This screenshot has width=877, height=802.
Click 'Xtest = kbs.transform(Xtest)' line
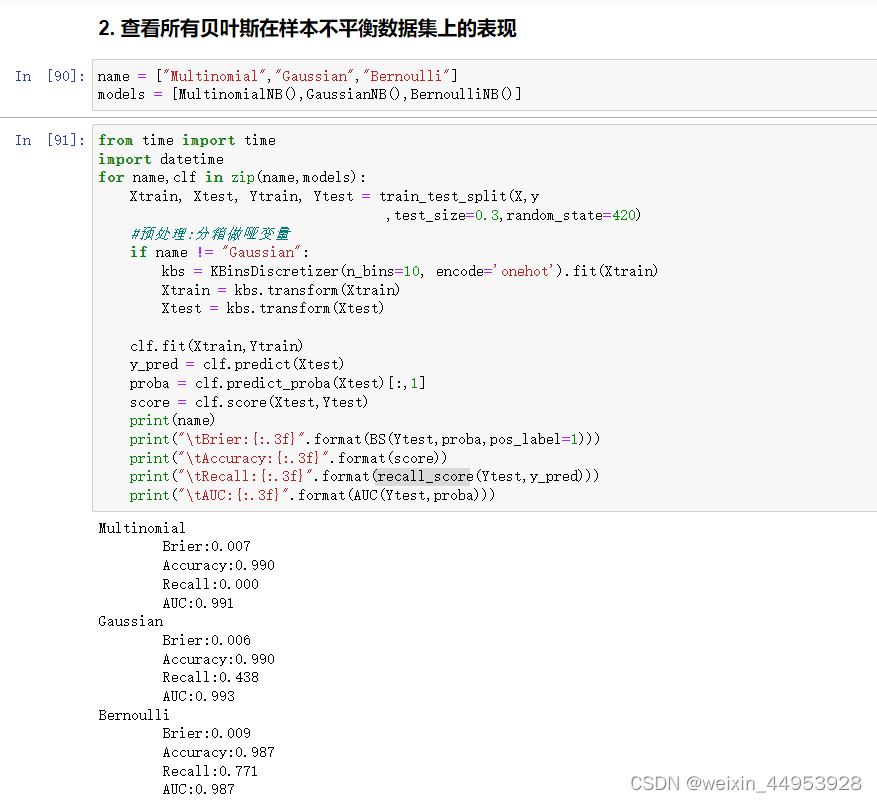[273, 308]
